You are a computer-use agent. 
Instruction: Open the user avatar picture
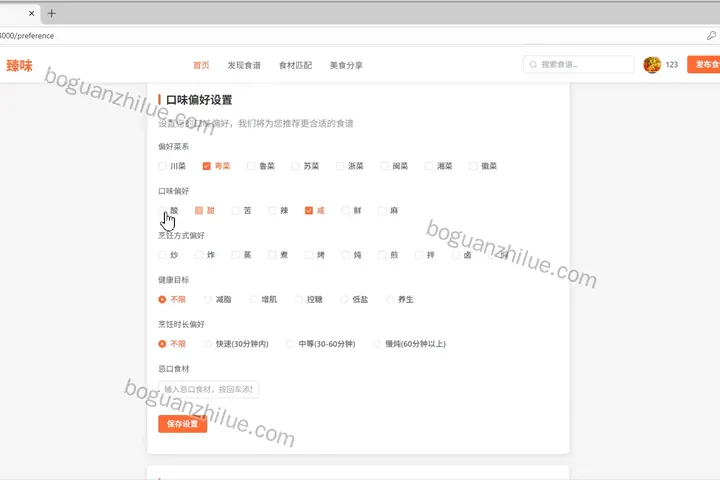(652, 65)
